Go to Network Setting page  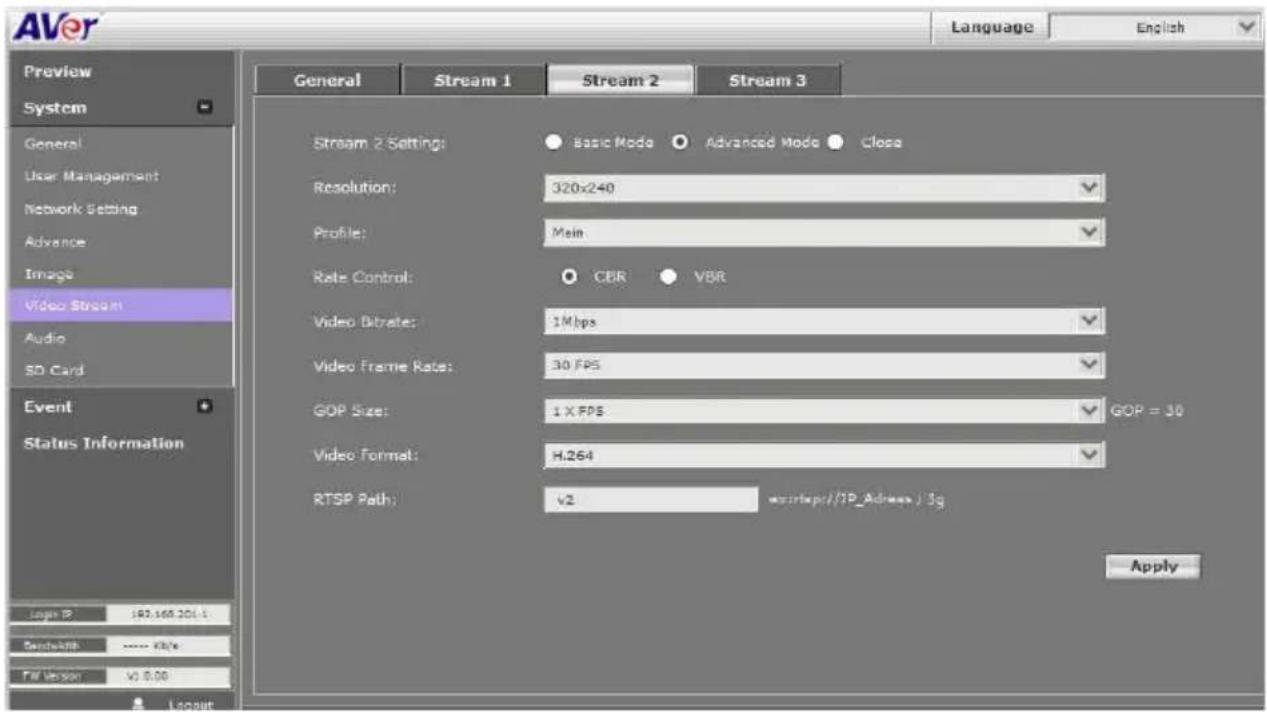coord(81,209)
